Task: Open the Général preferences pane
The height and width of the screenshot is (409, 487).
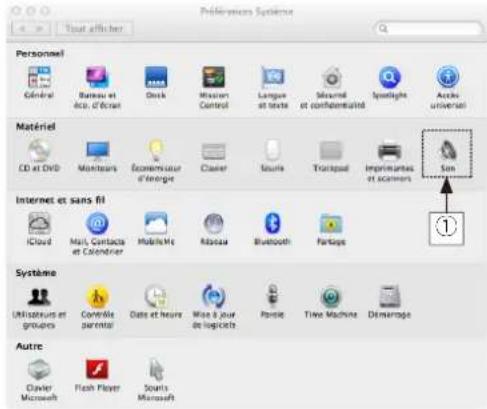Action: click(39, 82)
